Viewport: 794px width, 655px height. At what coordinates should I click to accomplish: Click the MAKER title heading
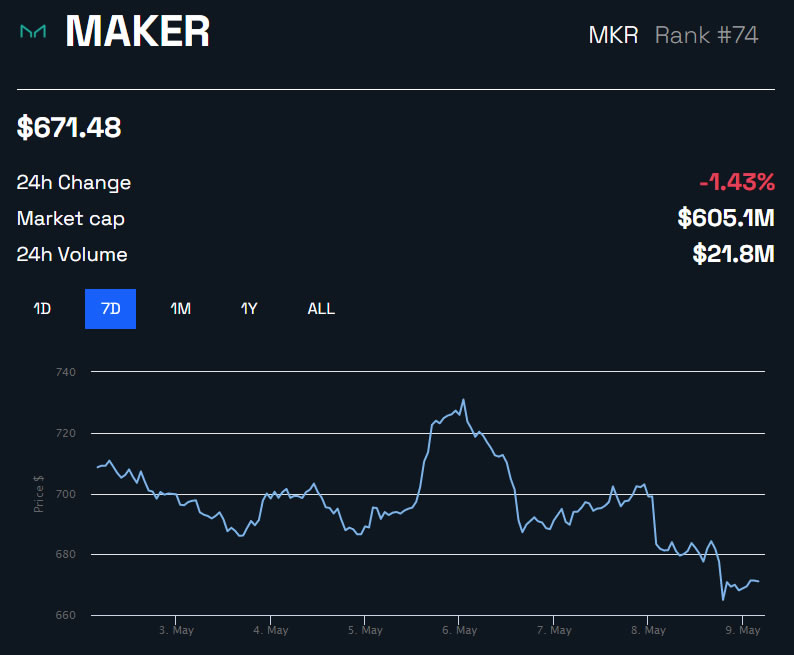(x=138, y=33)
